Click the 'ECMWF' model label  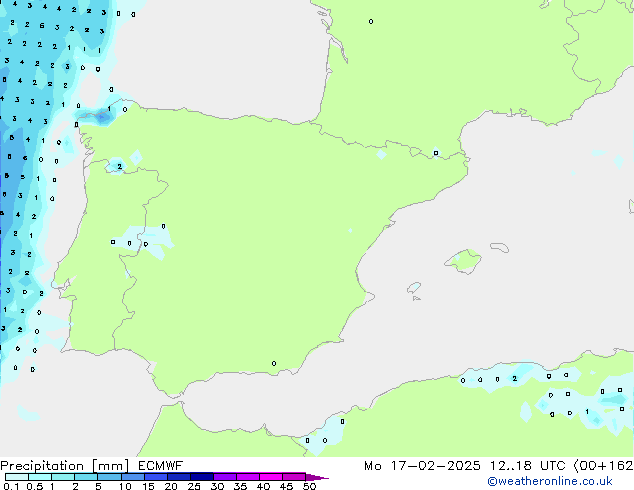point(161,466)
